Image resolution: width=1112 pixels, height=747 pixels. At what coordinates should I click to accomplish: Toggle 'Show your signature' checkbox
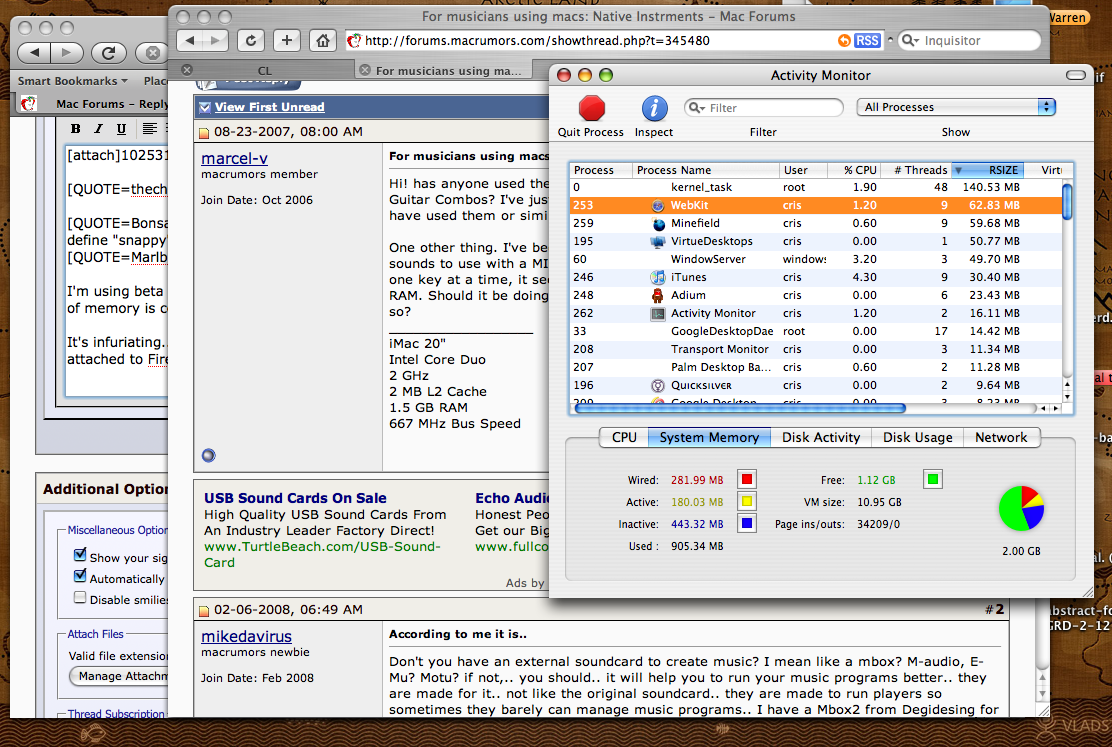point(80,555)
